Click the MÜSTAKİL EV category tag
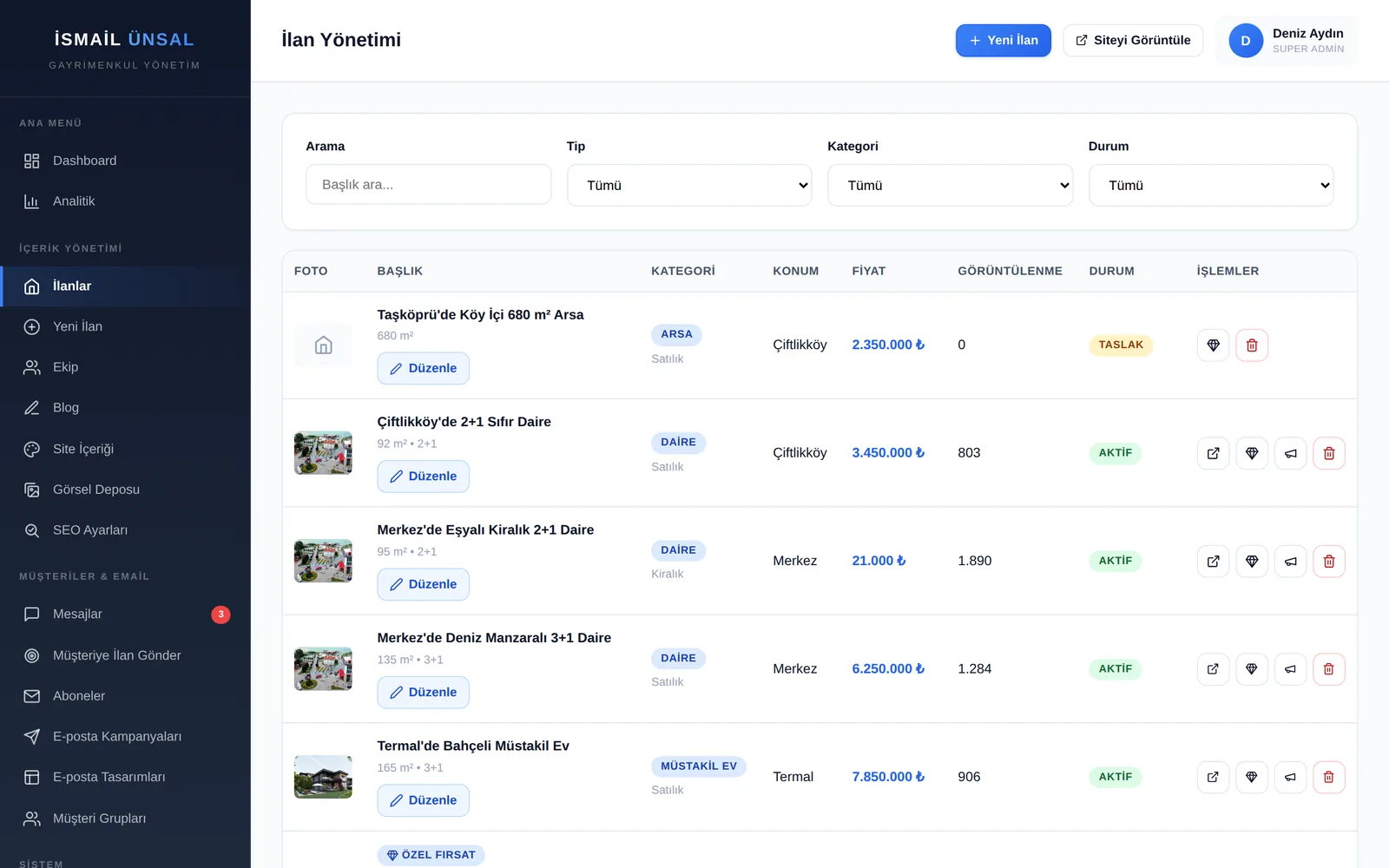This screenshot has width=1389, height=868. point(698,766)
